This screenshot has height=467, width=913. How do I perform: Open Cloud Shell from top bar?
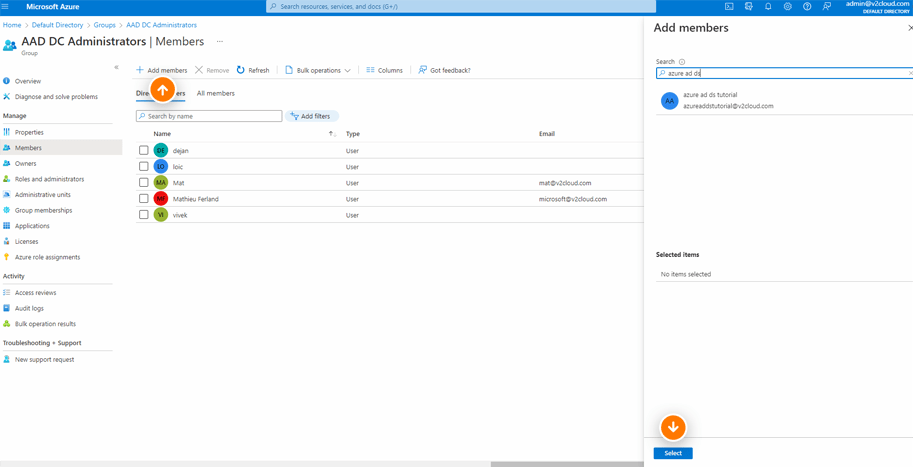click(x=728, y=6)
